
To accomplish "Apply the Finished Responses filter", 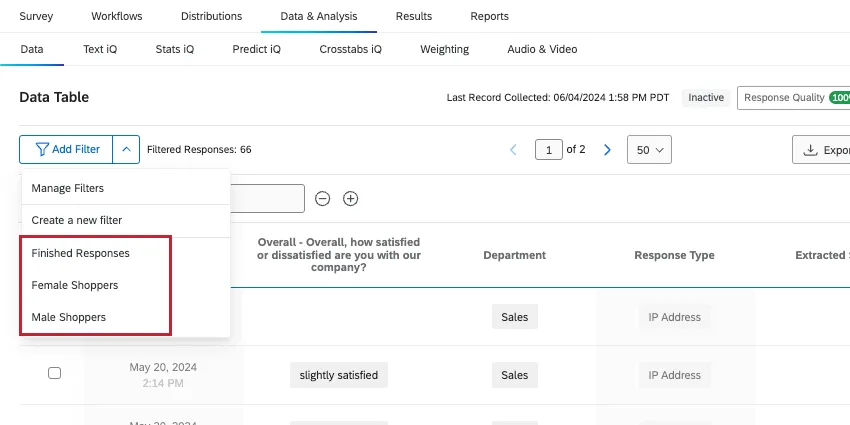I will [x=81, y=253].
